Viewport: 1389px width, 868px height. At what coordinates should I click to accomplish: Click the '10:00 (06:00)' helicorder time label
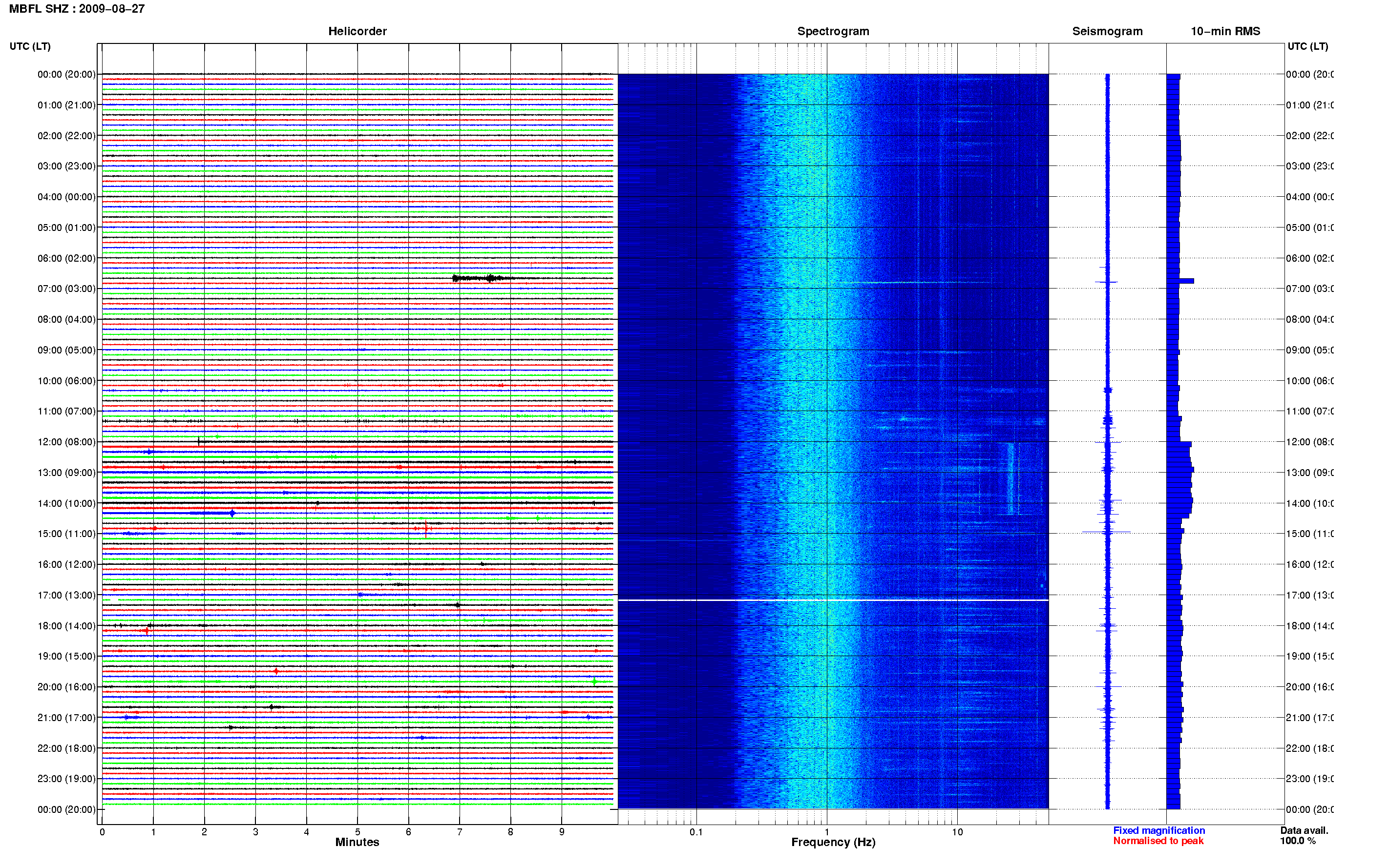(66, 381)
